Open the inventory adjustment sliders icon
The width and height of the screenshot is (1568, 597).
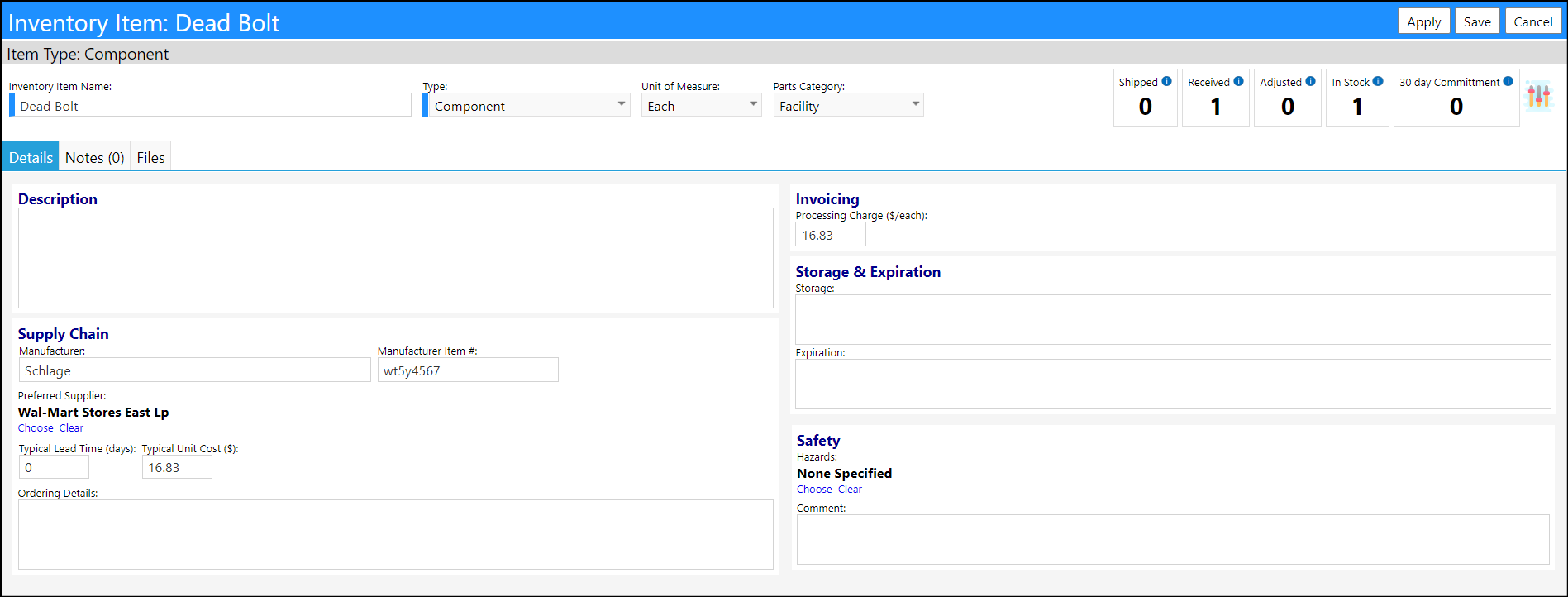tap(1539, 97)
